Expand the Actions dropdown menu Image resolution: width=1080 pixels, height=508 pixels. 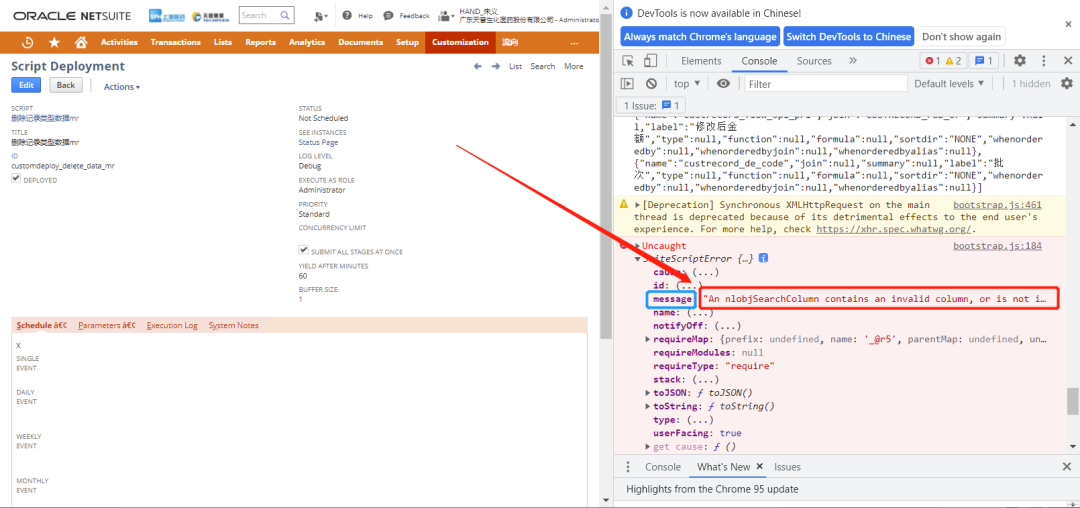(122, 87)
